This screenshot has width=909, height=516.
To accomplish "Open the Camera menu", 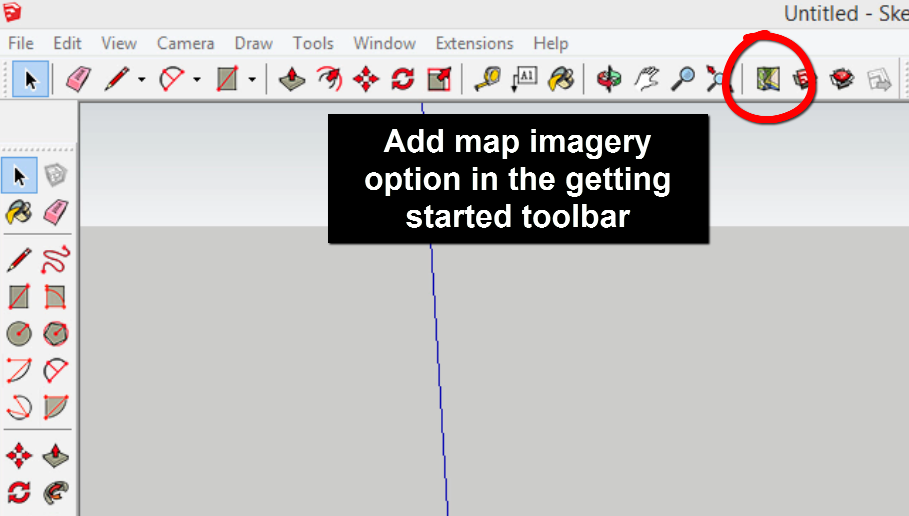I will 186,43.
